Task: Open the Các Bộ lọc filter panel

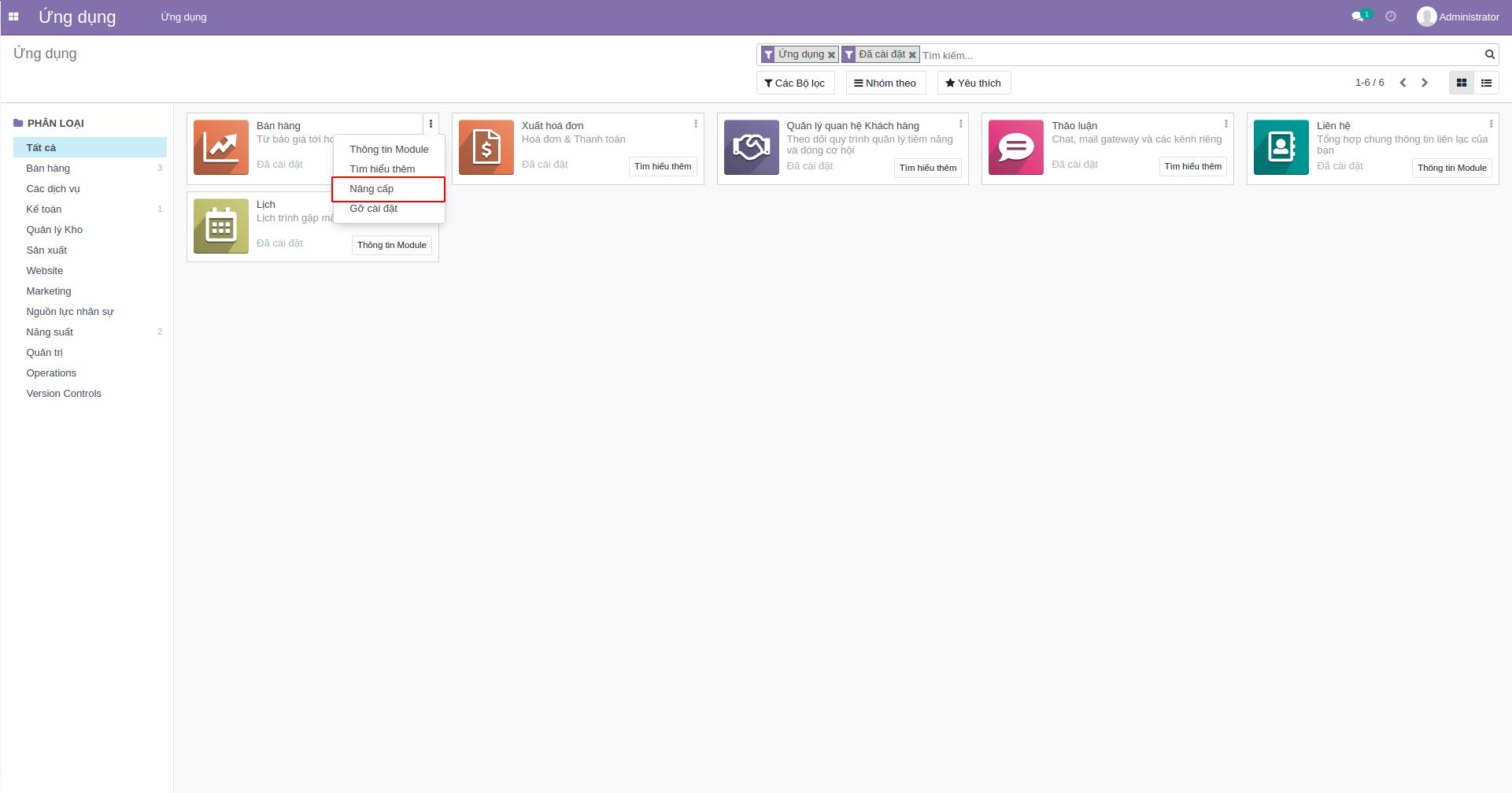Action: pos(795,83)
